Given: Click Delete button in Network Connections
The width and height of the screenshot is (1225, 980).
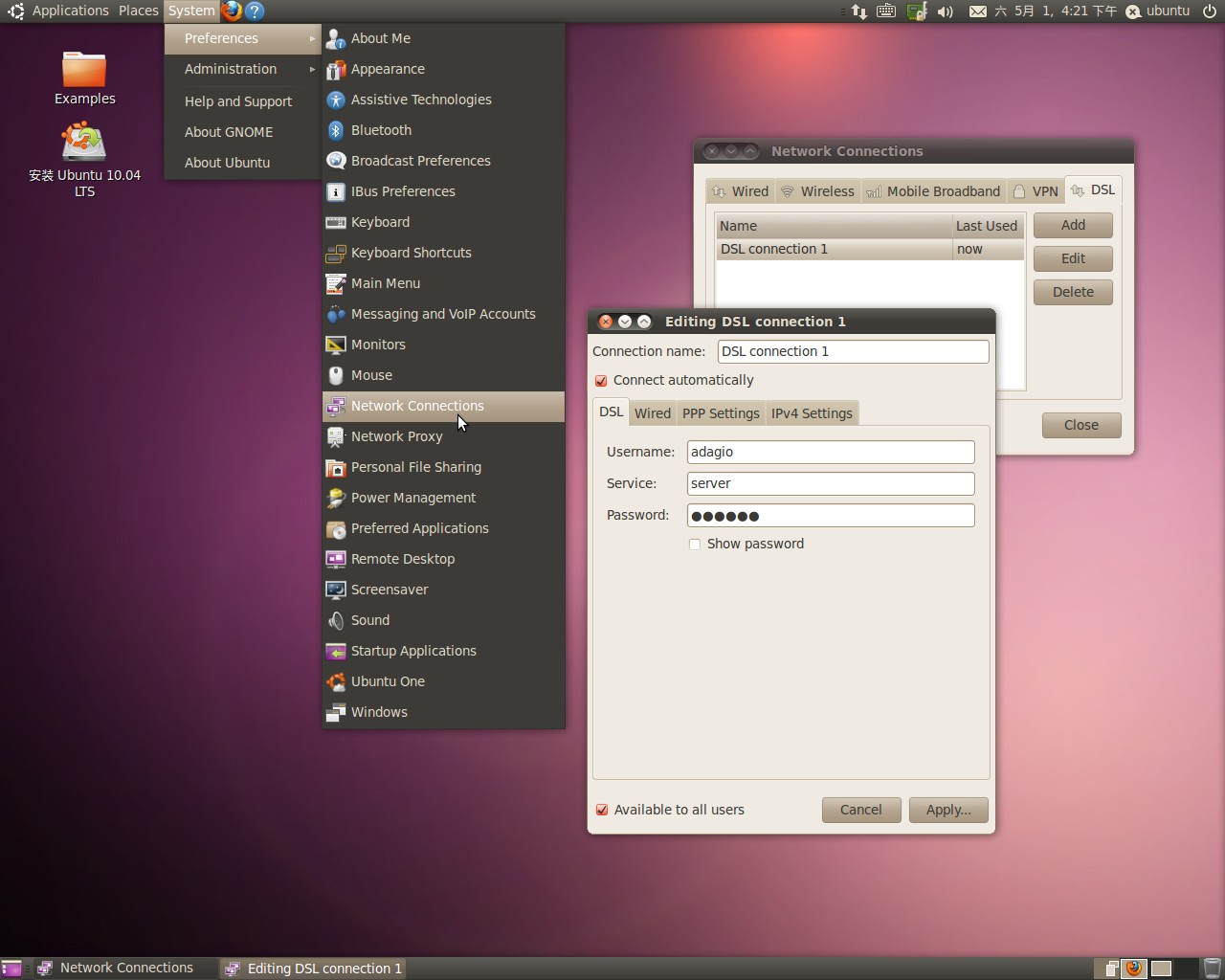Looking at the screenshot, I should pos(1073,292).
